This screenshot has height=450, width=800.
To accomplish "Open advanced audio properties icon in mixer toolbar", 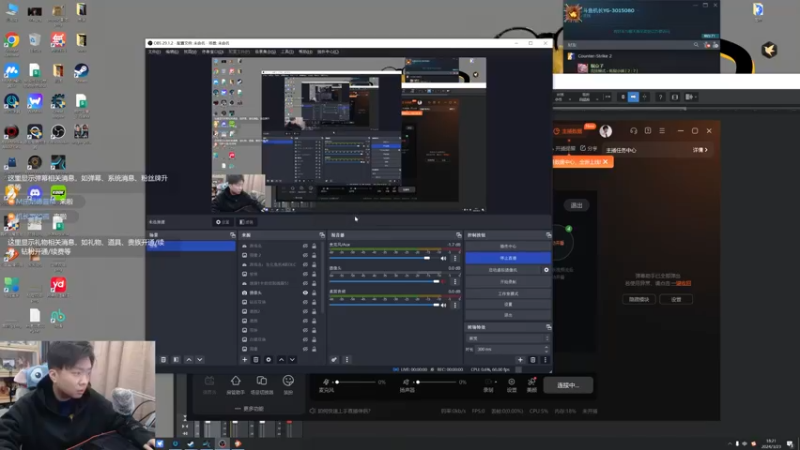I will point(334,360).
